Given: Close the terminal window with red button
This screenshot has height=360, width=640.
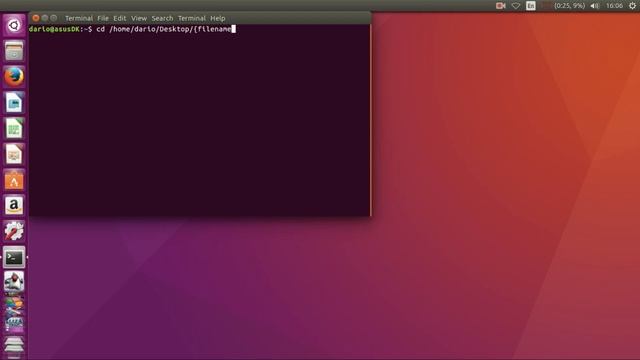Looking at the screenshot, I should pos(36,18).
